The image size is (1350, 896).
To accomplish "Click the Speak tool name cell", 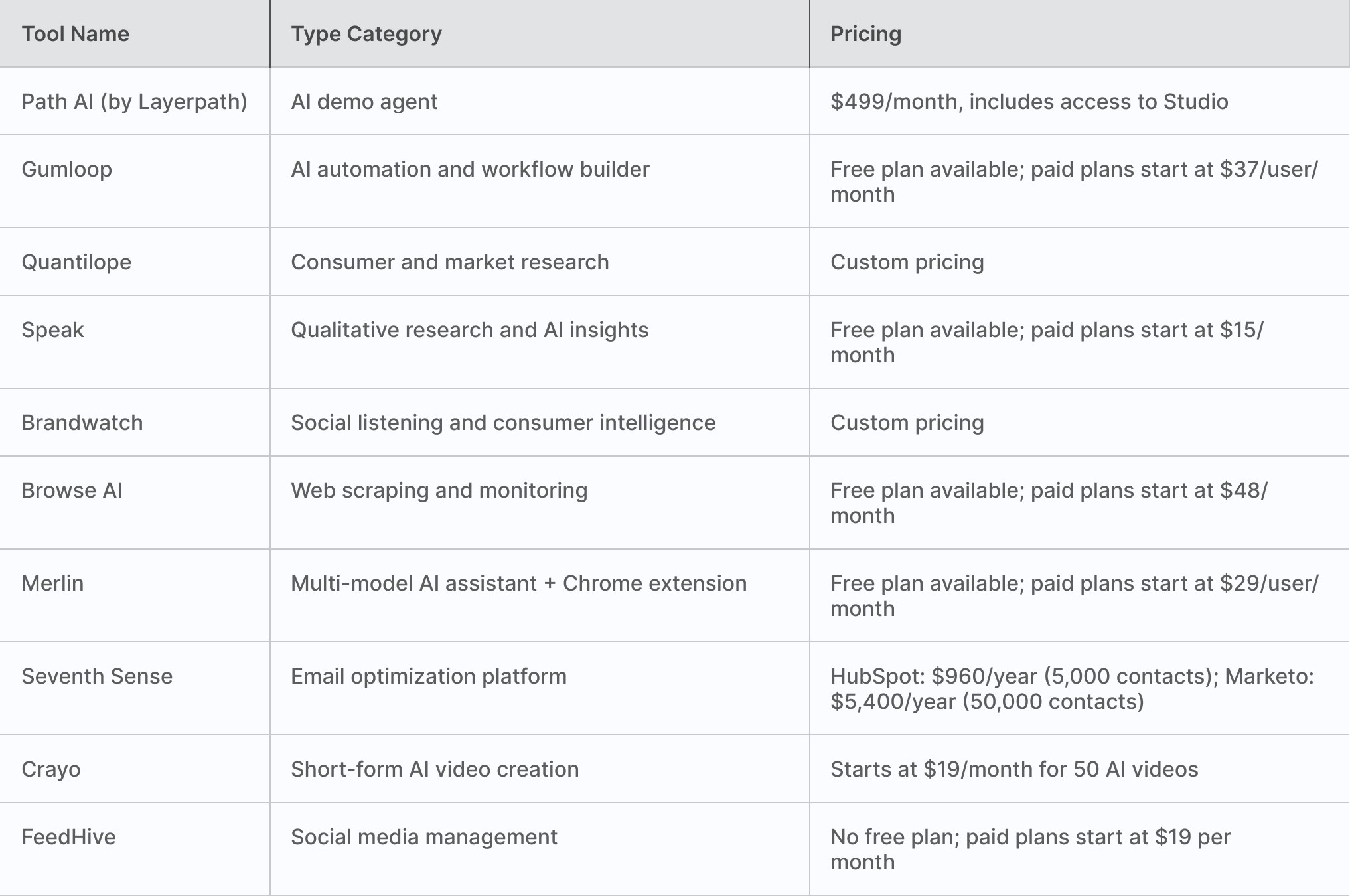I will tap(52, 330).
